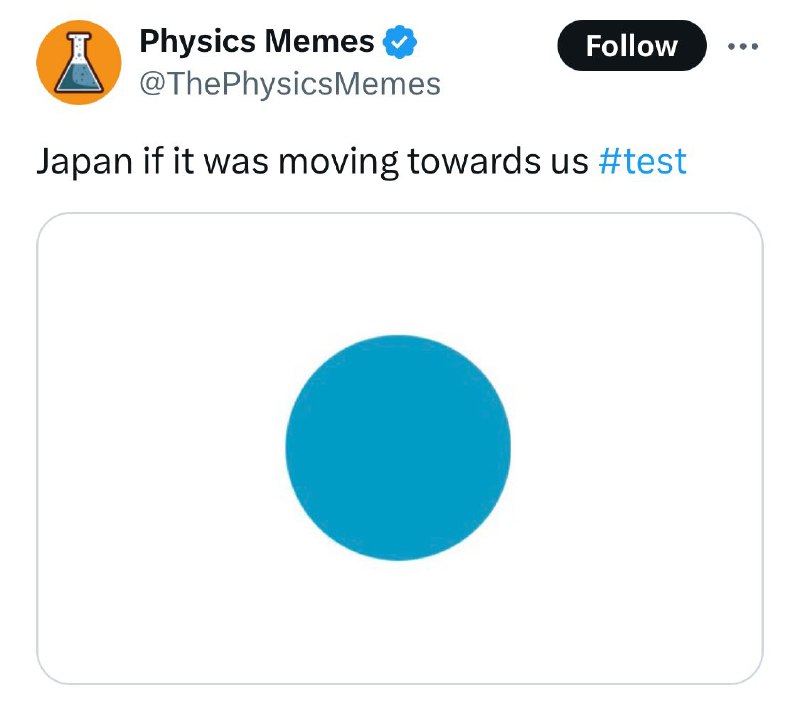Click the blue verified checkmark badge

pyautogui.click(x=400, y=42)
